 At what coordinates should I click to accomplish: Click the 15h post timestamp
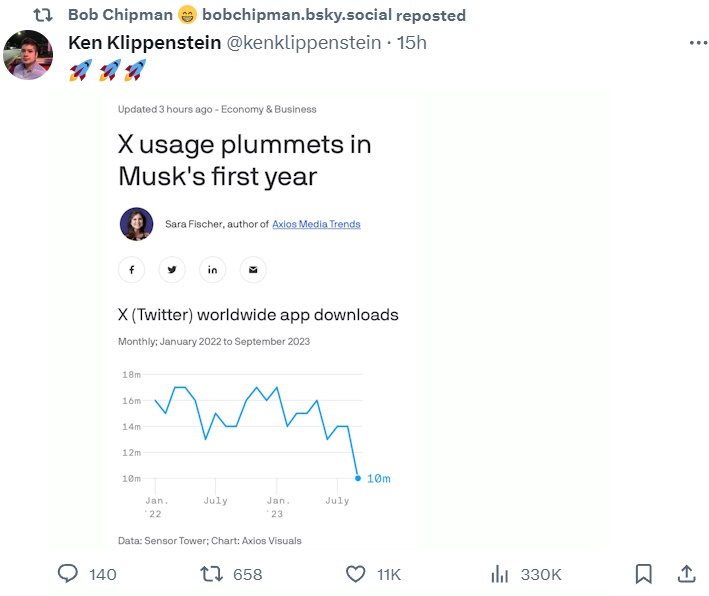click(411, 43)
